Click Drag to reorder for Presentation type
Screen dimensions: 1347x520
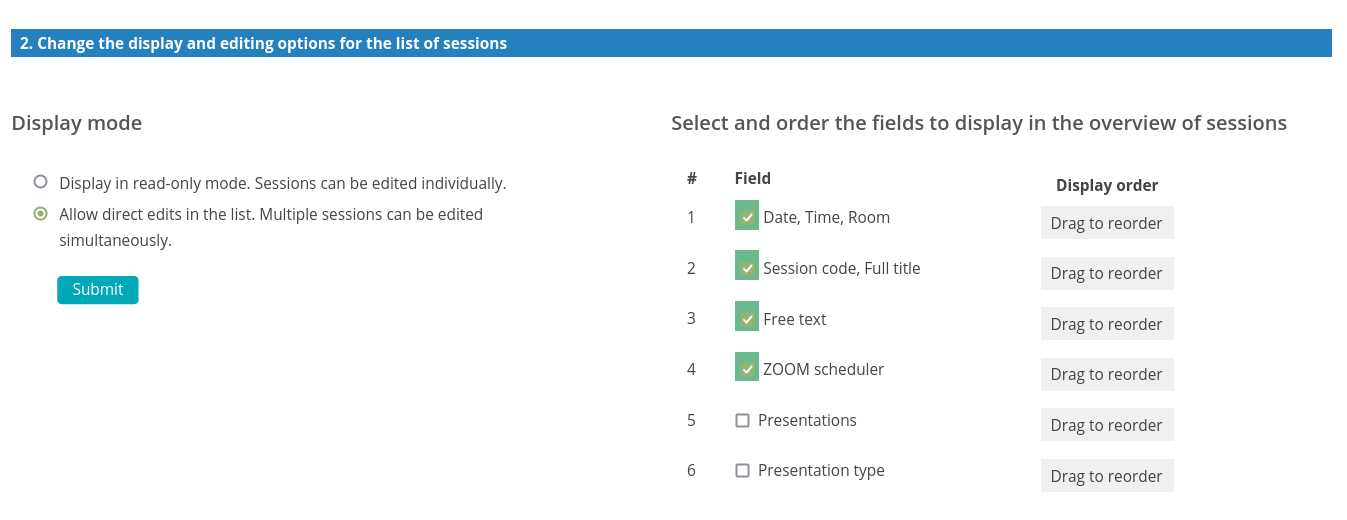coord(1107,476)
